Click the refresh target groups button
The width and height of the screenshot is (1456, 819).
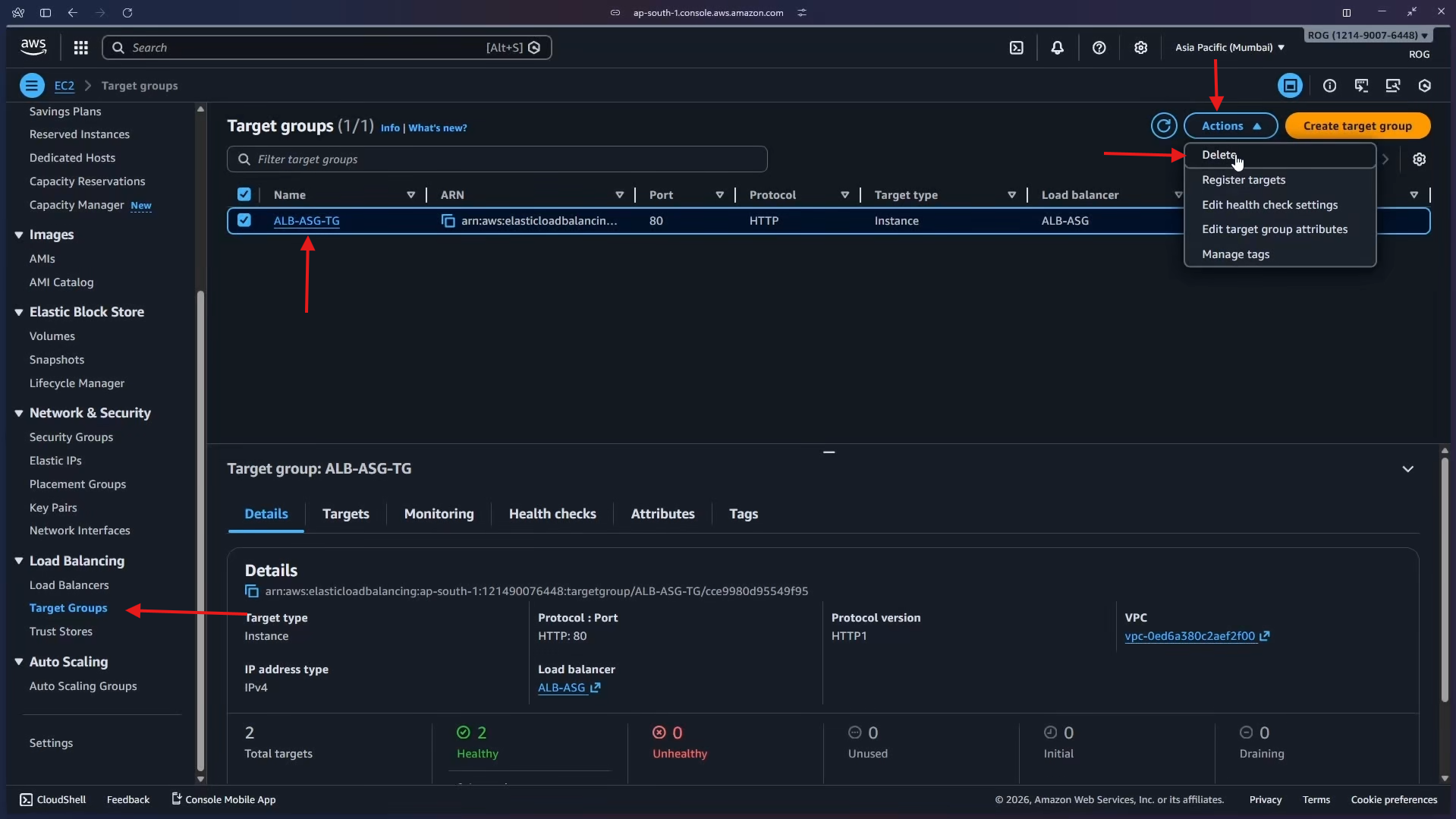(1163, 126)
